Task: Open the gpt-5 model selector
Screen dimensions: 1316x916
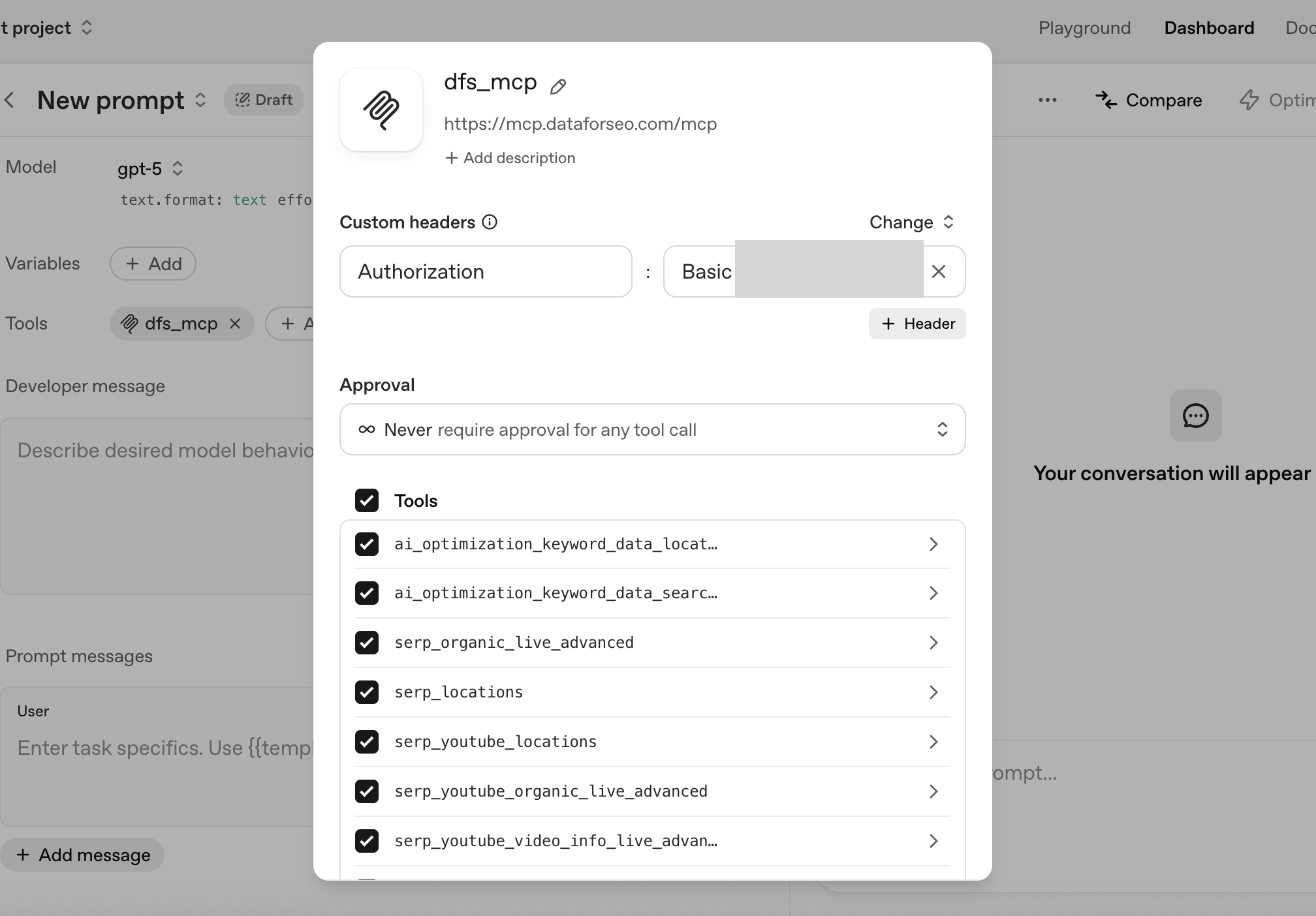Action: coord(150,169)
